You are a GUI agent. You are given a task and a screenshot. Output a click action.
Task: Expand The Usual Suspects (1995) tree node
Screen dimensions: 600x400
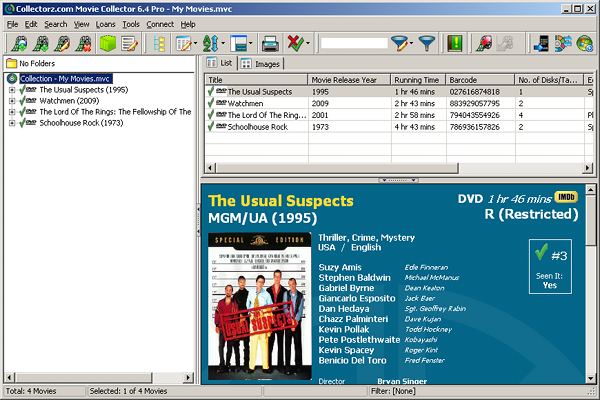[x=12, y=90]
